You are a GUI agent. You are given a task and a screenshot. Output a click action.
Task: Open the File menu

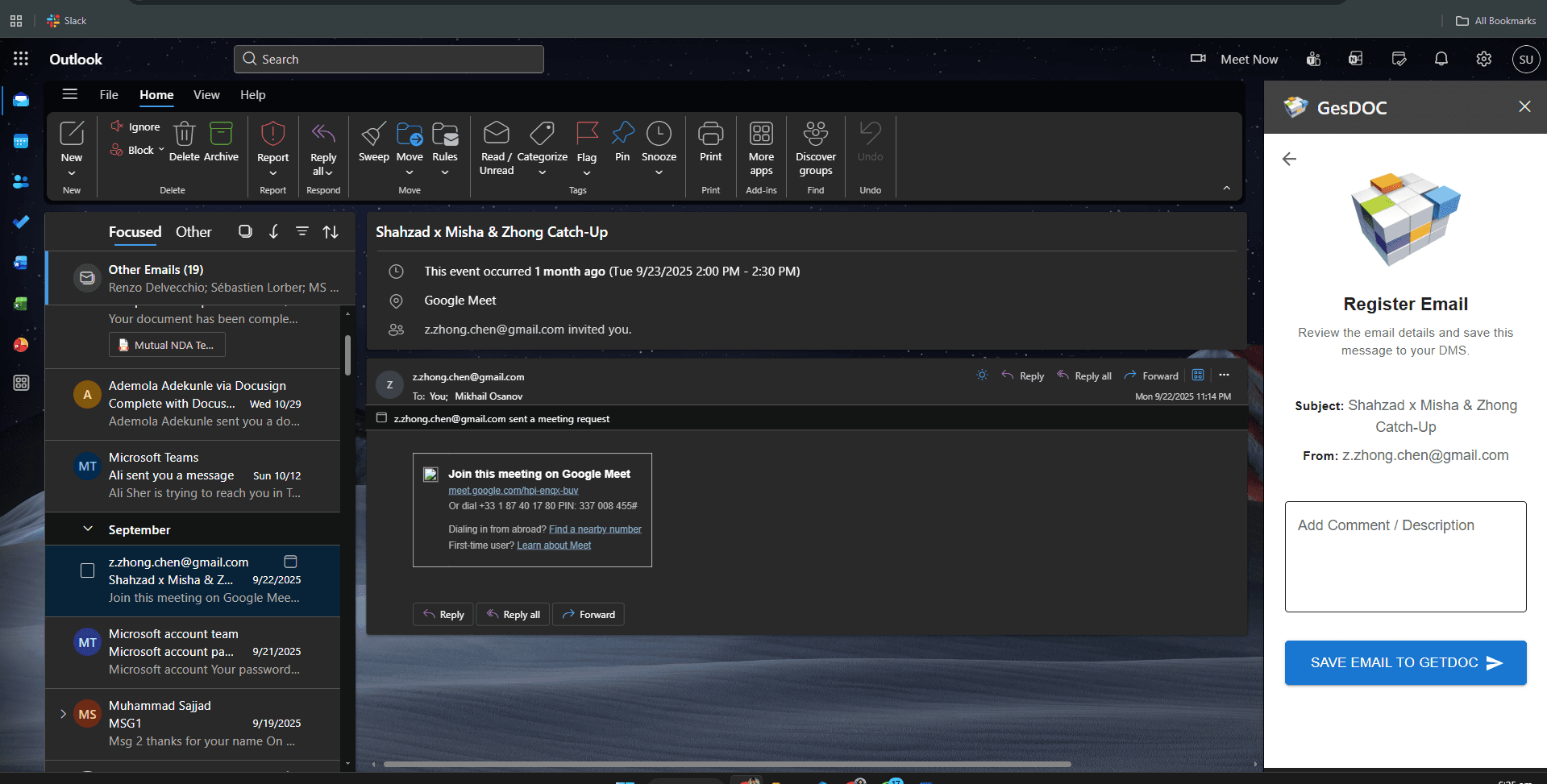(x=109, y=95)
